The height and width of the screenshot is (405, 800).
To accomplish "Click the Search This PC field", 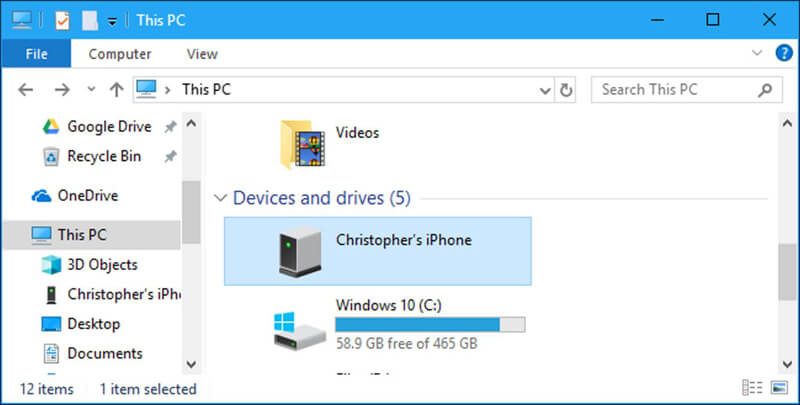I will [x=686, y=90].
